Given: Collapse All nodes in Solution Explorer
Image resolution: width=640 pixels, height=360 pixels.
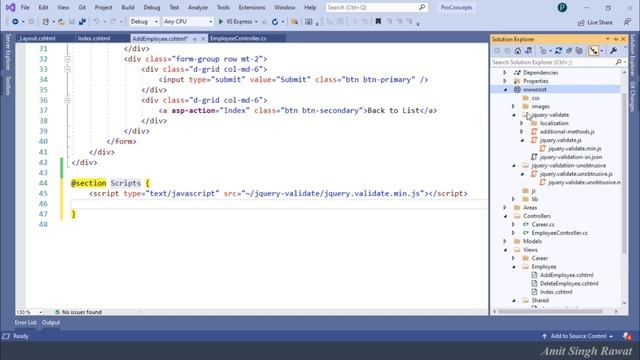Looking at the screenshot, I should click(569, 51).
